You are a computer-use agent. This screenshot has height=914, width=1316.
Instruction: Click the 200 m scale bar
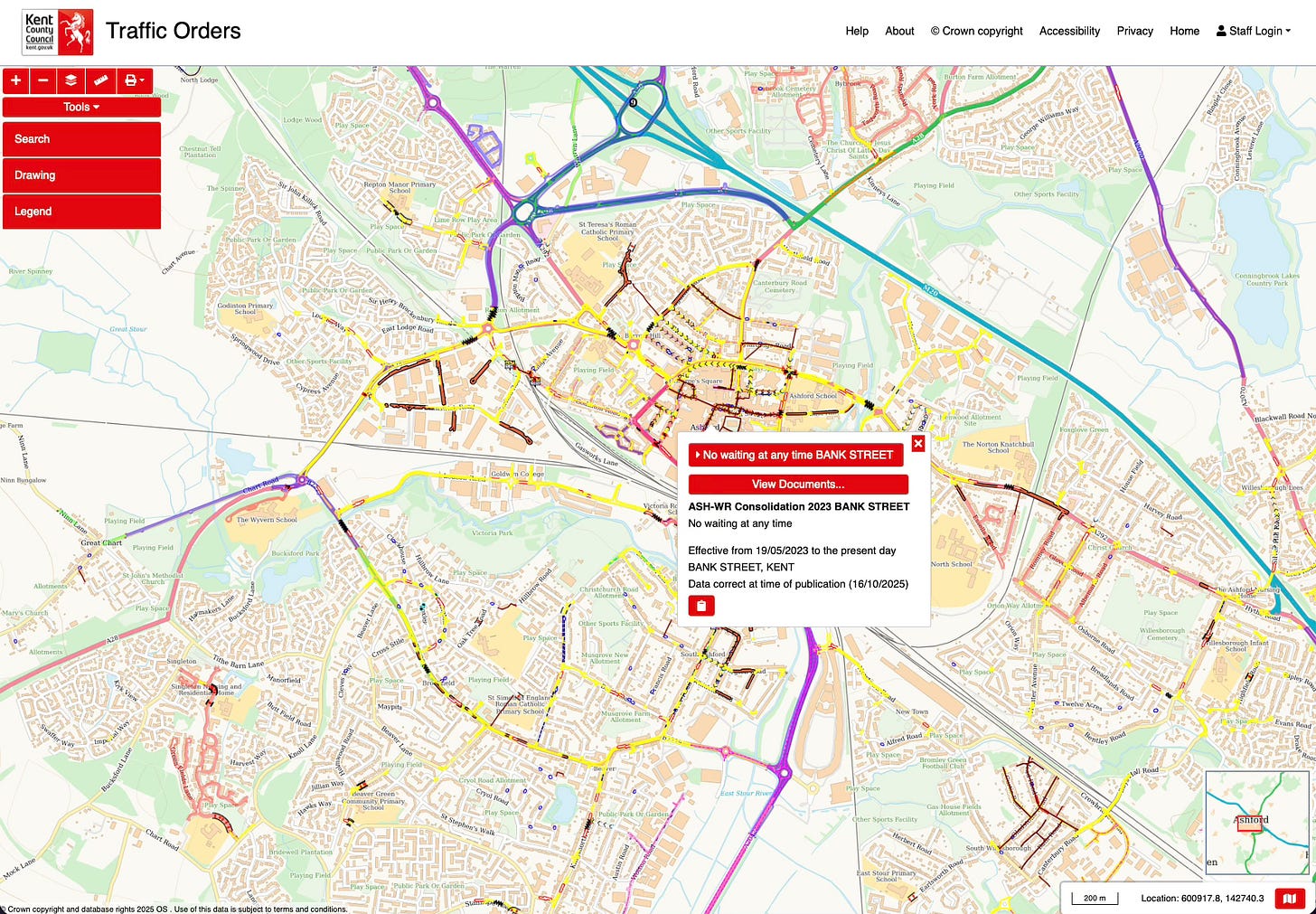(x=1095, y=898)
